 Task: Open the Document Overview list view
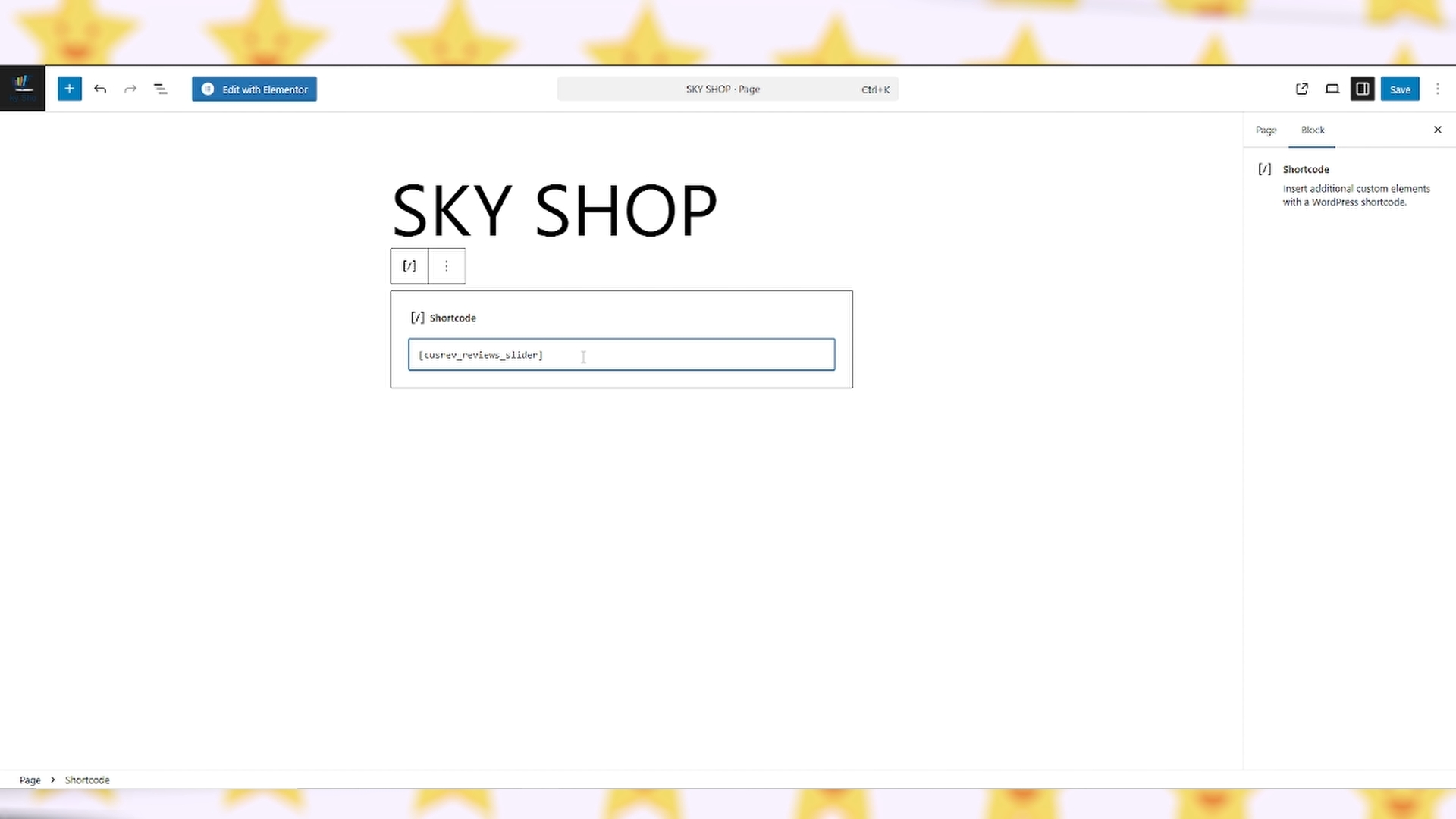pyautogui.click(x=161, y=89)
